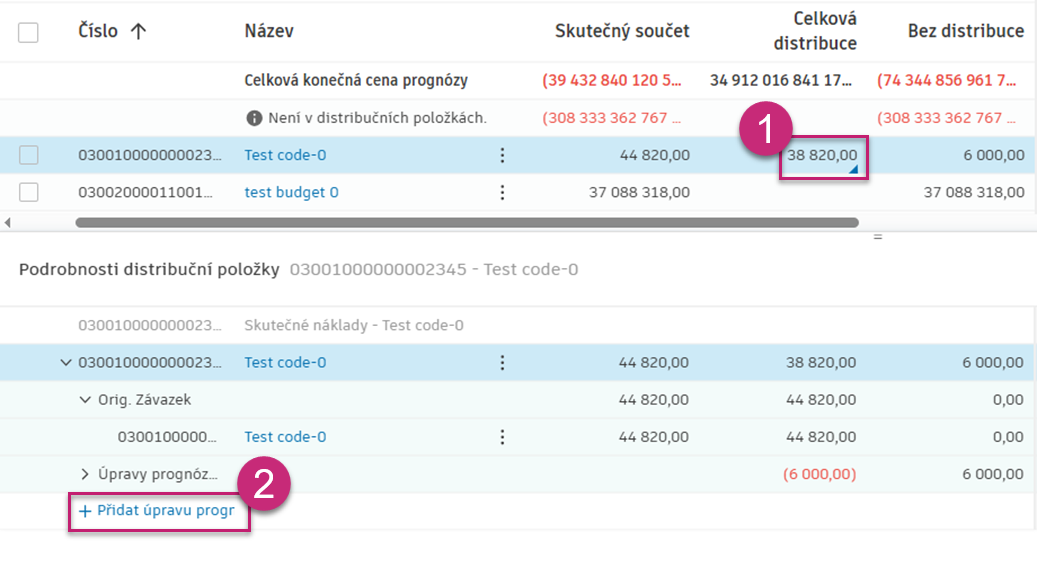Viewport: 1037px width, 565px height.
Task: Collapse the Orig. Závazek group
Action: tap(85, 400)
